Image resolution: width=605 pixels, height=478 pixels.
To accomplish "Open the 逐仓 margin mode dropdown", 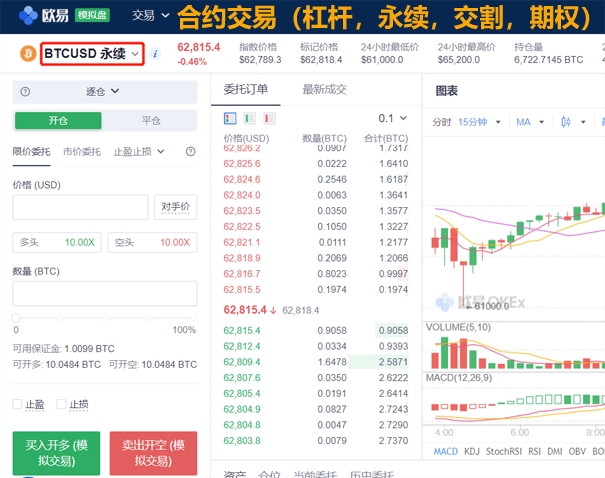I will (x=102, y=91).
